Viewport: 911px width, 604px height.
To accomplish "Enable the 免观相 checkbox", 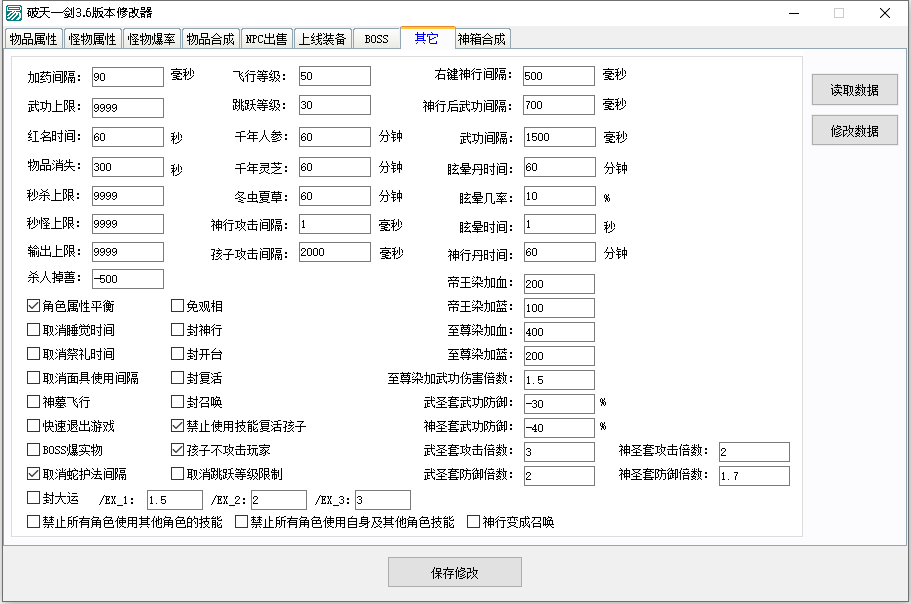I will click(x=177, y=304).
